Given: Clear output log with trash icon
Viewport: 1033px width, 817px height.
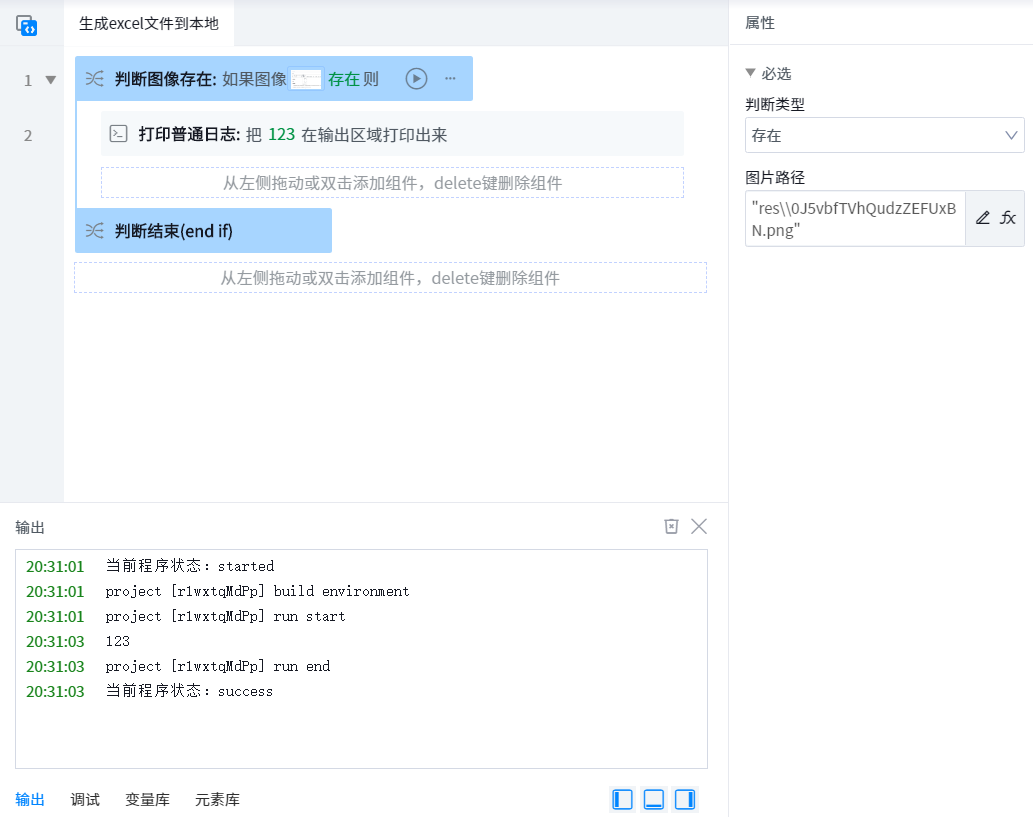Looking at the screenshot, I should coord(672,527).
